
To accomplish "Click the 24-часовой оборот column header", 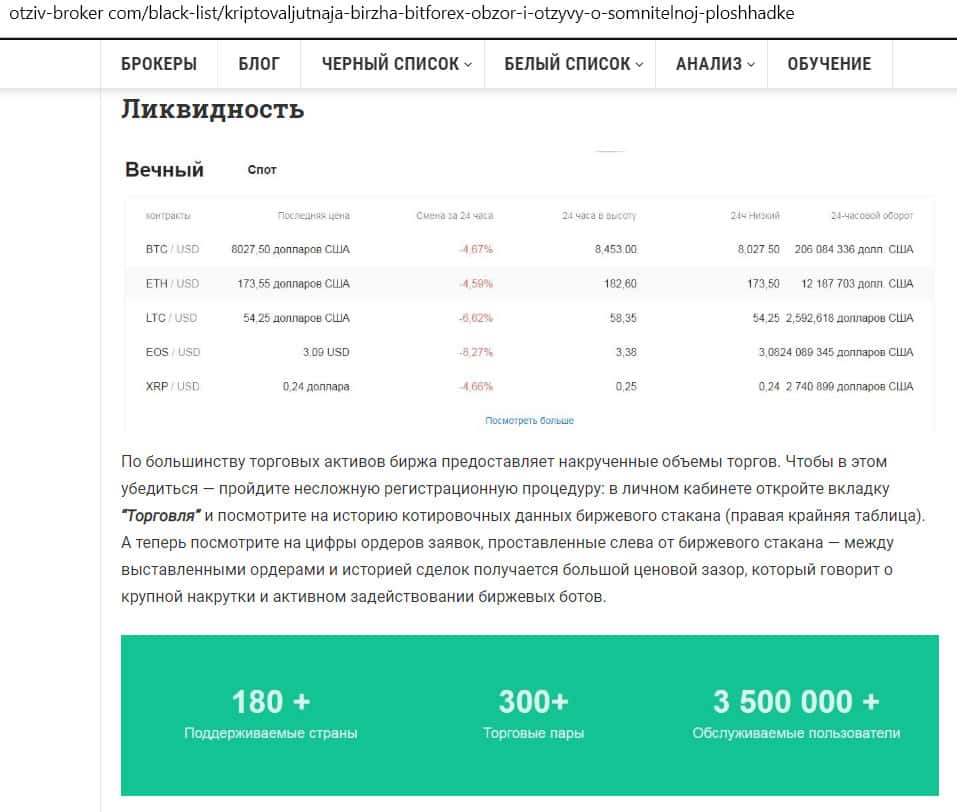I will coord(871,216).
